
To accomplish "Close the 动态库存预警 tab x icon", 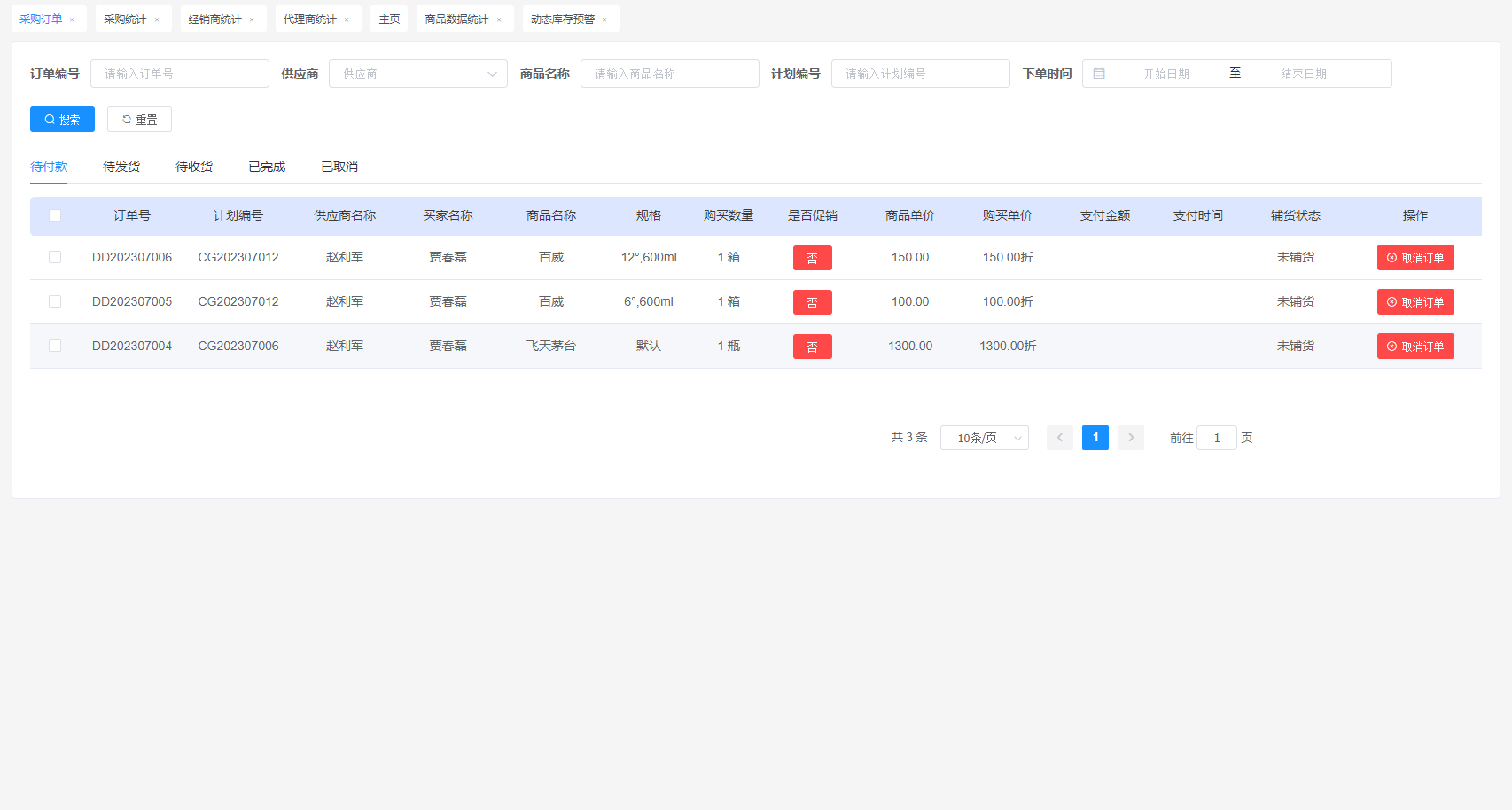I will (x=604, y=19).
